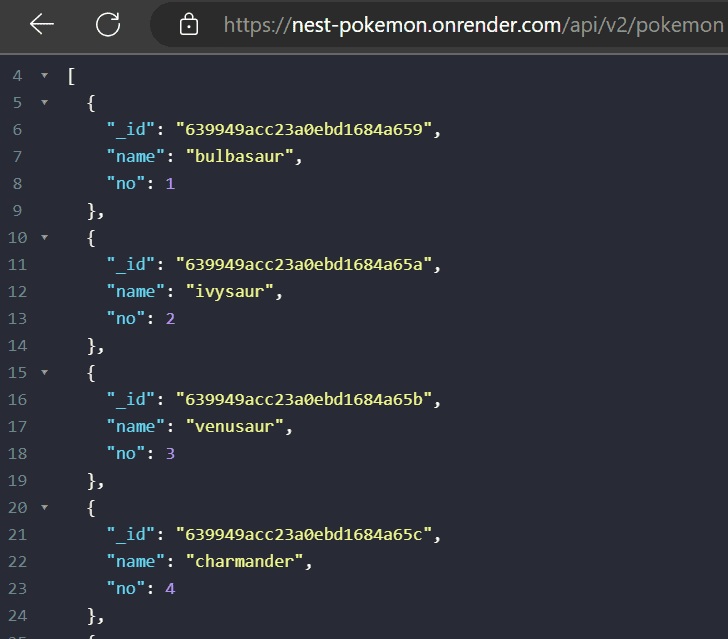The height and width of the screenshot is (639, 728).
Task: Select the name value "venusaur"
Action: click(x=234, y=426)
